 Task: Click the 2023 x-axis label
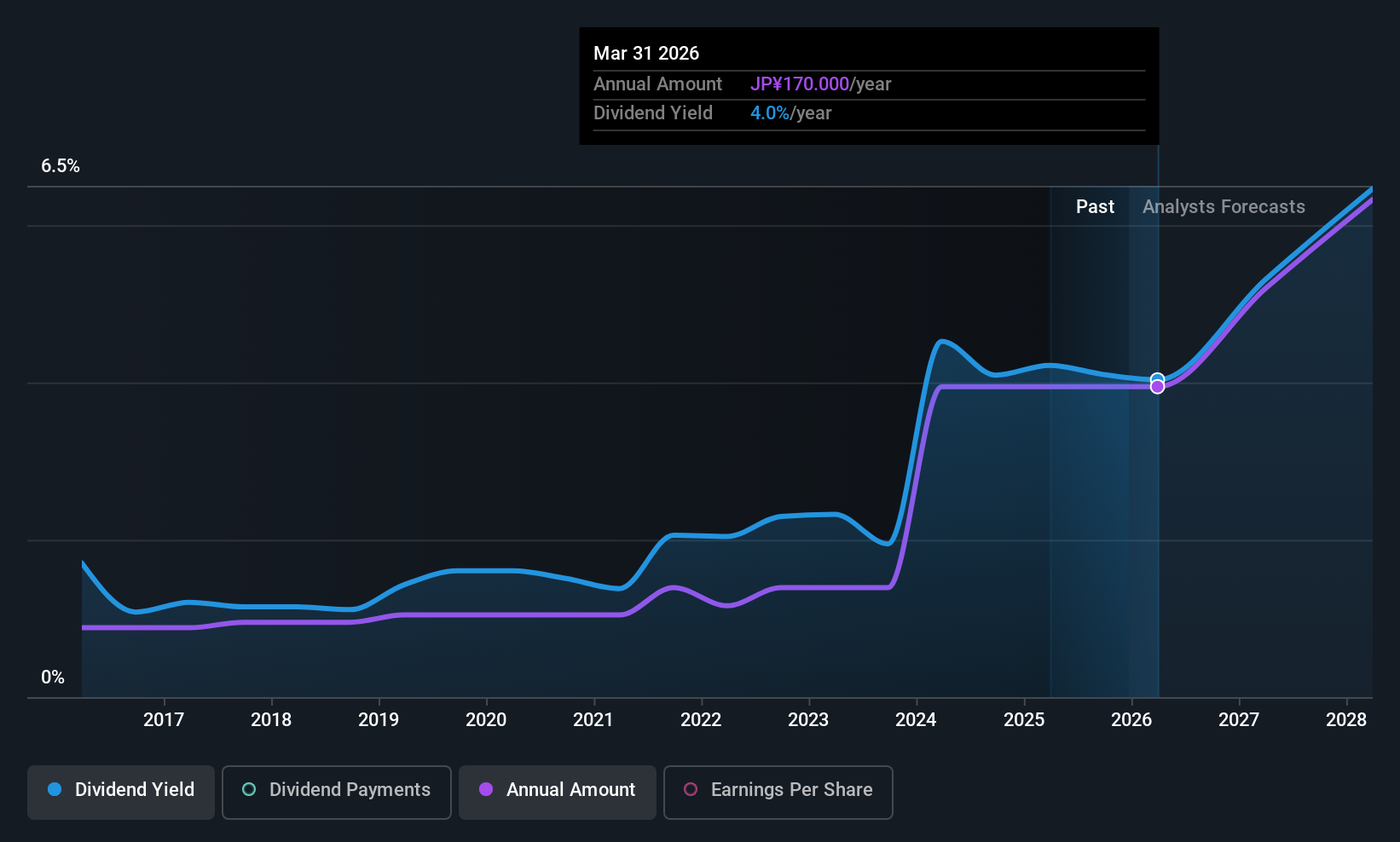[x=808, y=720]
